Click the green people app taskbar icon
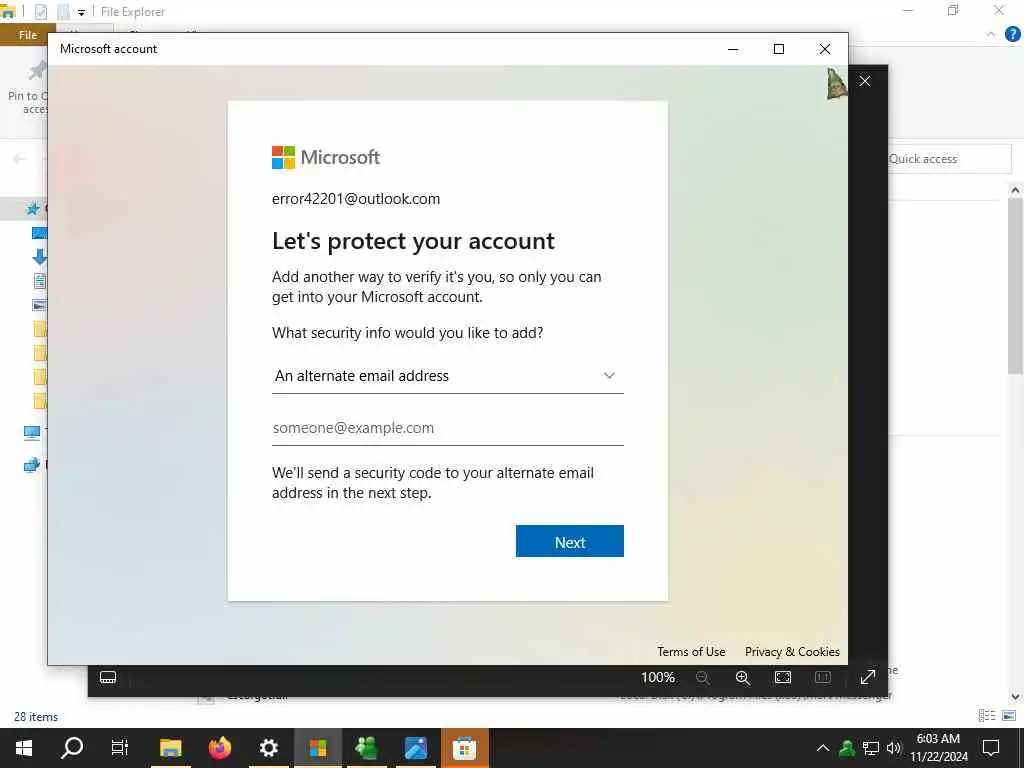1024x768 pixels. pyautogui.click(x=366, y=748)
